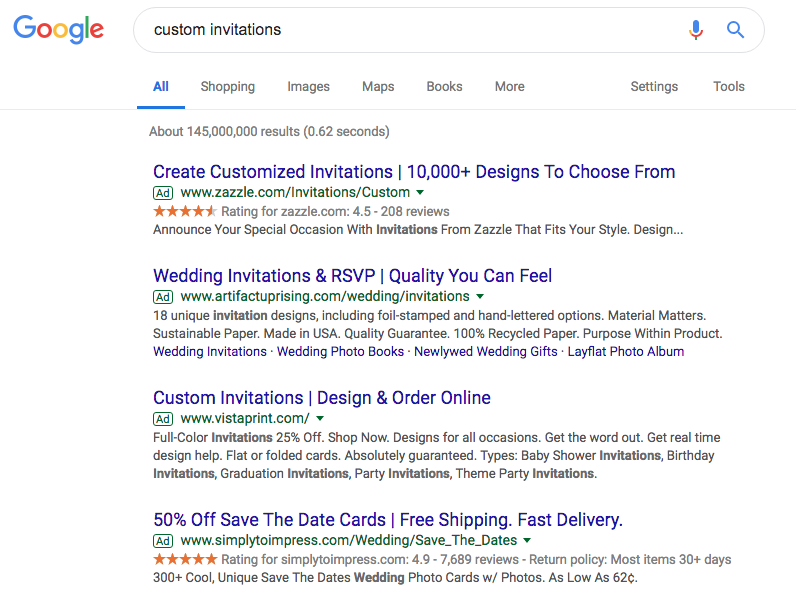This screenshot has height=601, width=796.
Task: Open dropdown arrow next to vistaprint.com URL
Action: pyautogui.click(x=320, y=418)
